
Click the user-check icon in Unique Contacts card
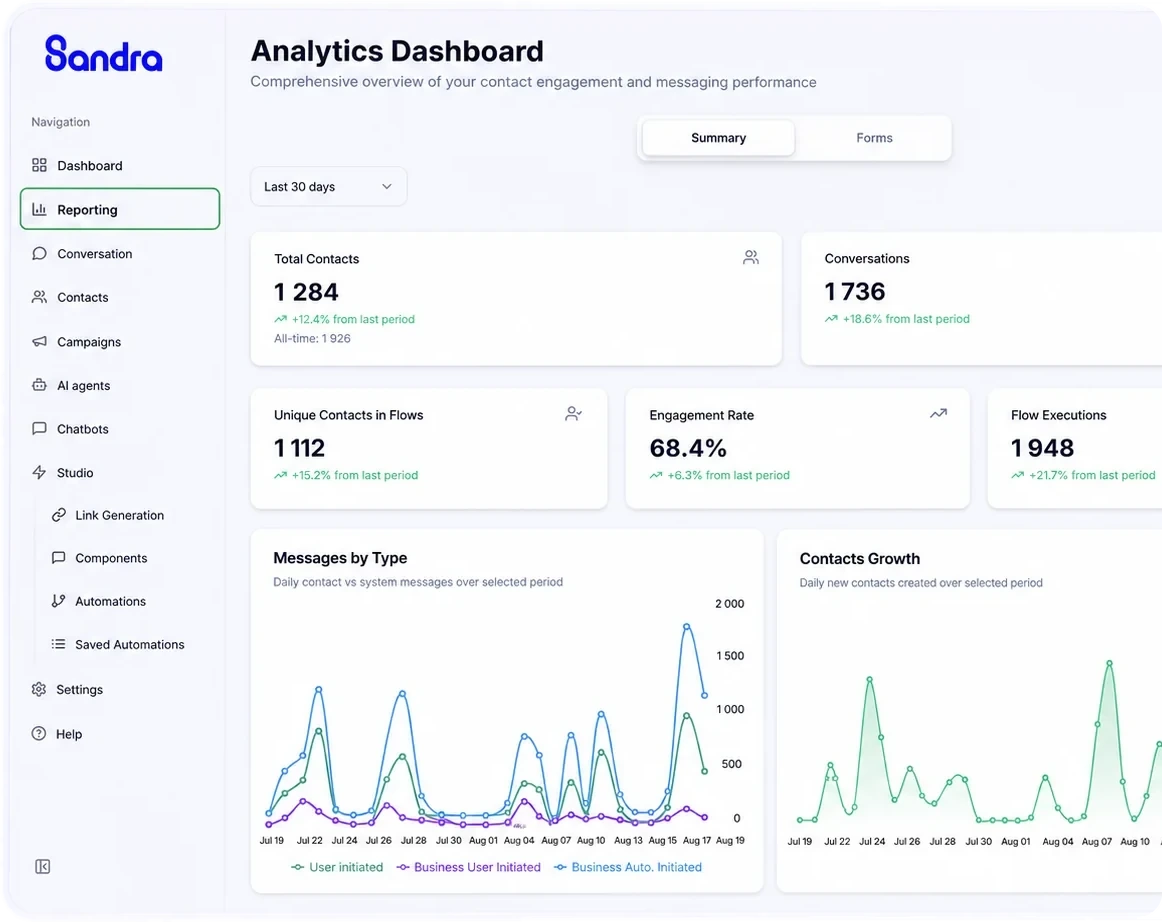[x=573, y=414]
